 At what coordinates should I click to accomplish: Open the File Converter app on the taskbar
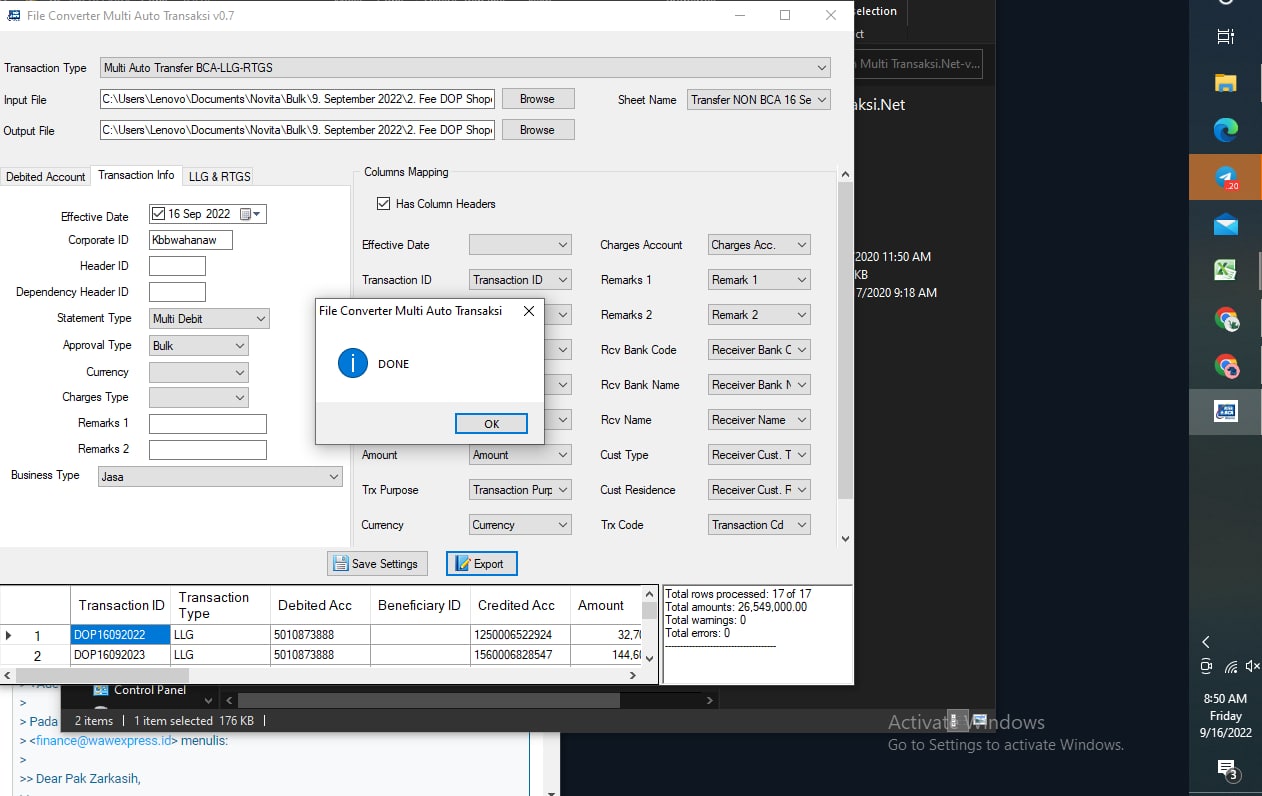click(x=1226, y=411)
